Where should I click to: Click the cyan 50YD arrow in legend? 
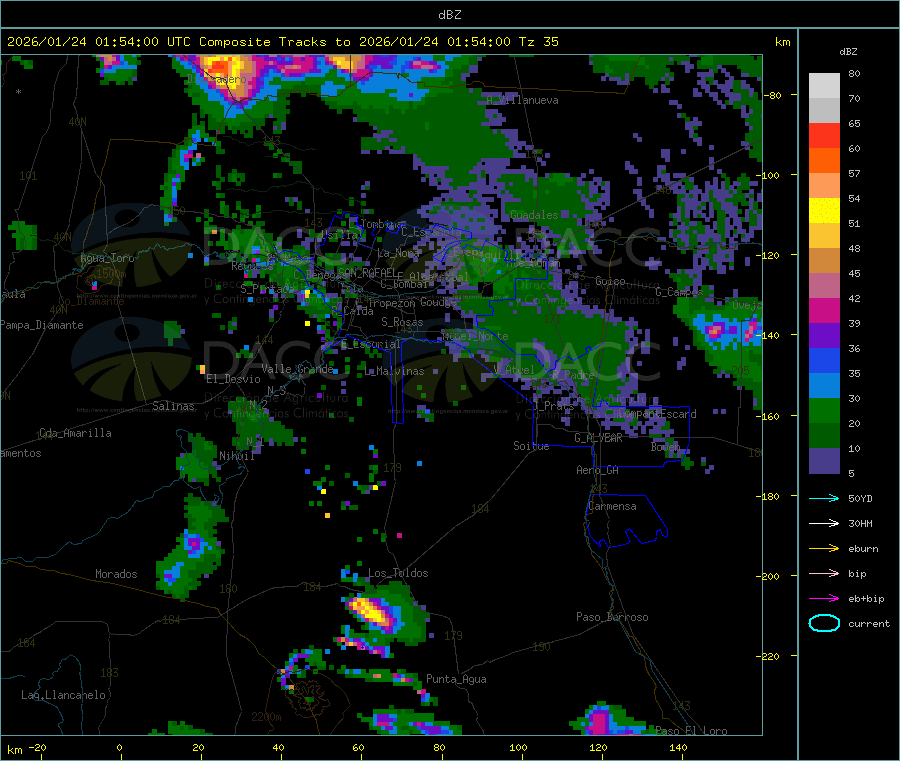pos(824,498)
